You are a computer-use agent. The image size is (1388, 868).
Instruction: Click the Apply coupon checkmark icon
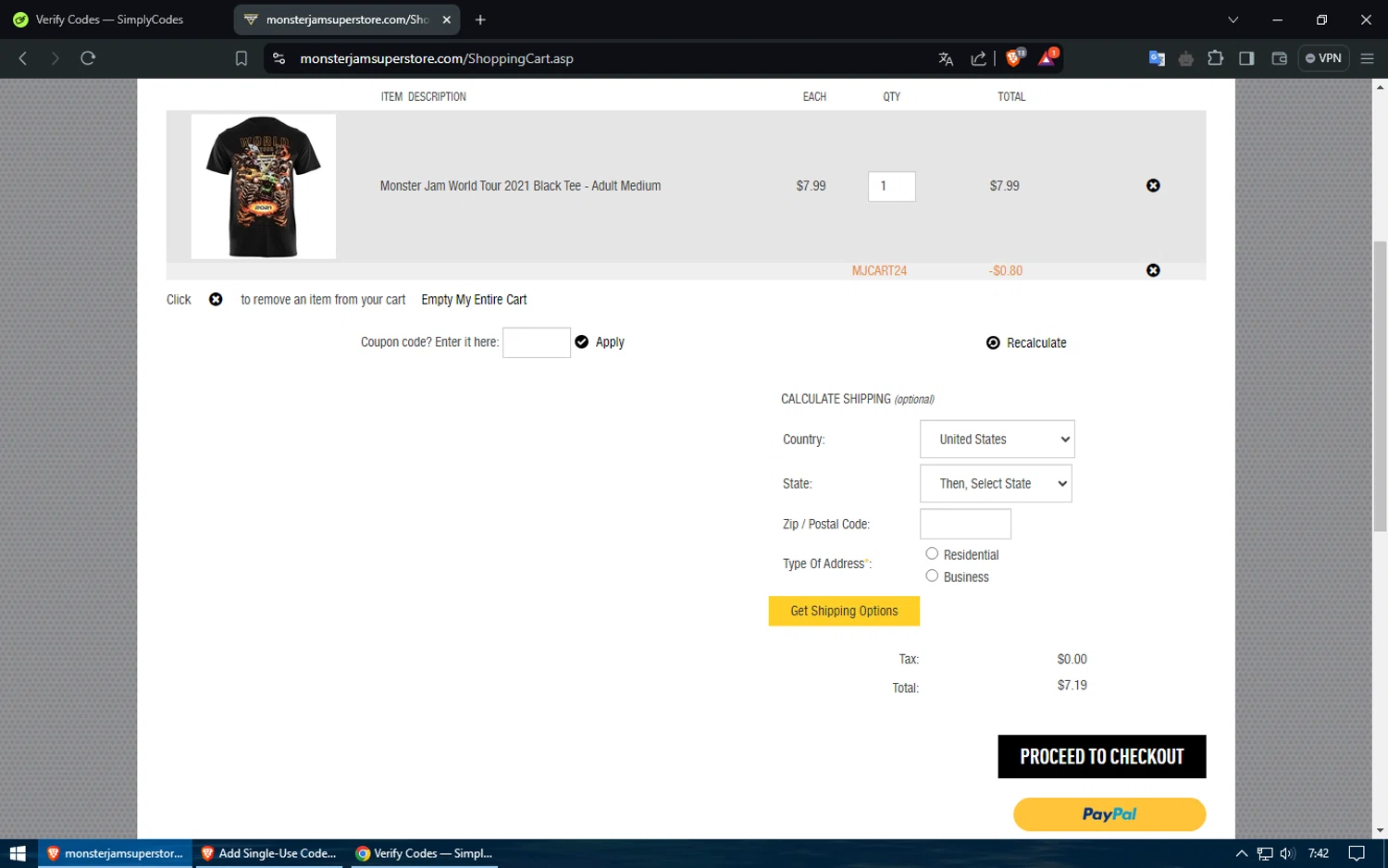pos(582,341)
